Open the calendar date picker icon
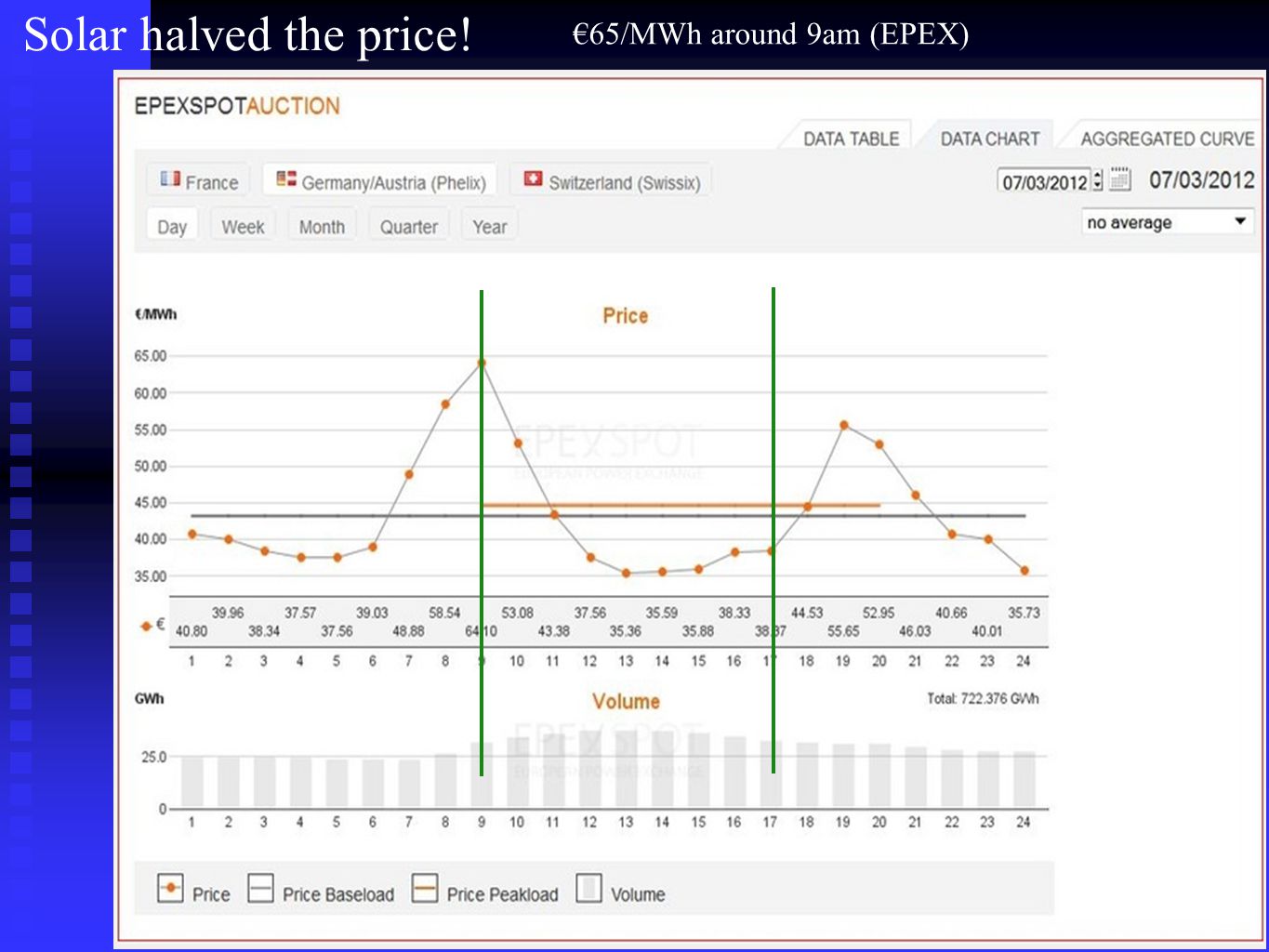This screenshot has height=952, width=1269. pos(1120,178)
